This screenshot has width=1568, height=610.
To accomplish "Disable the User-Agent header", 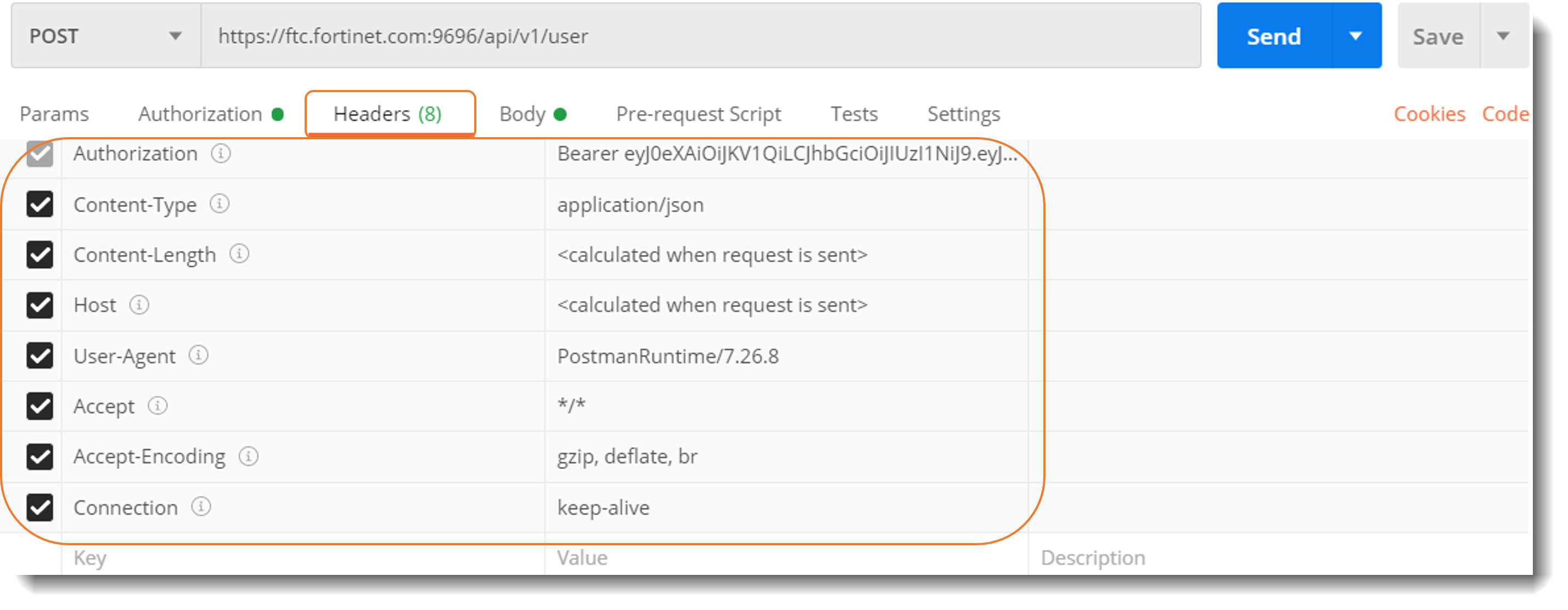I will click(39, 356).
